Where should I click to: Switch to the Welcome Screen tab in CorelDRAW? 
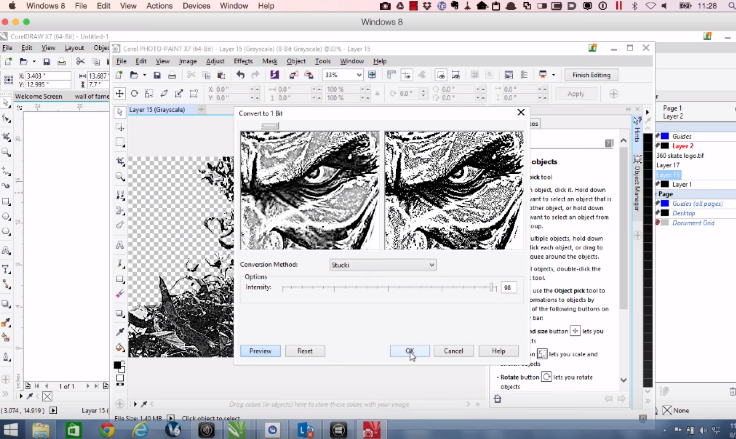click(x=38, y=96)
